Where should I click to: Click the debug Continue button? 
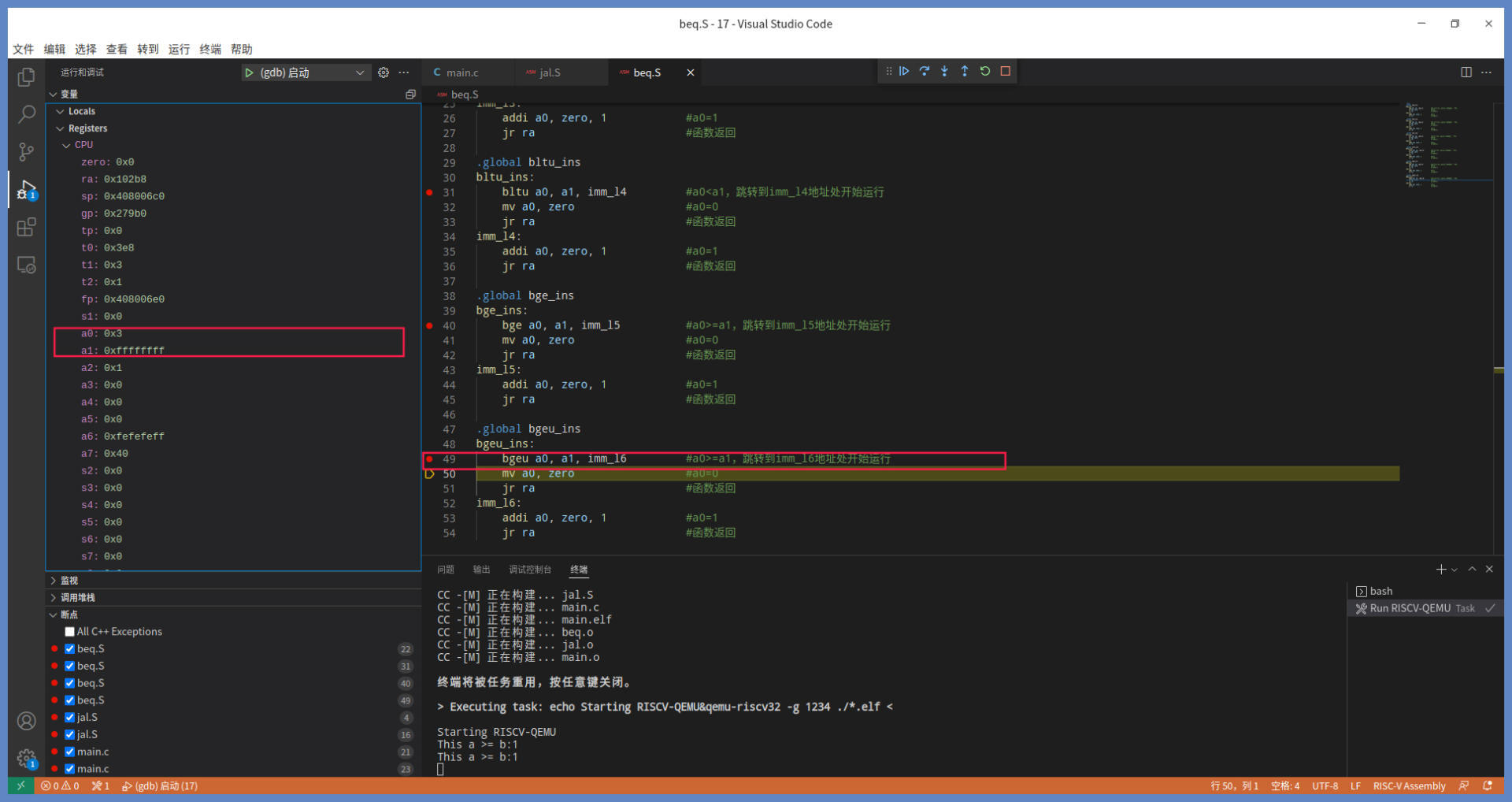point(904,72)
